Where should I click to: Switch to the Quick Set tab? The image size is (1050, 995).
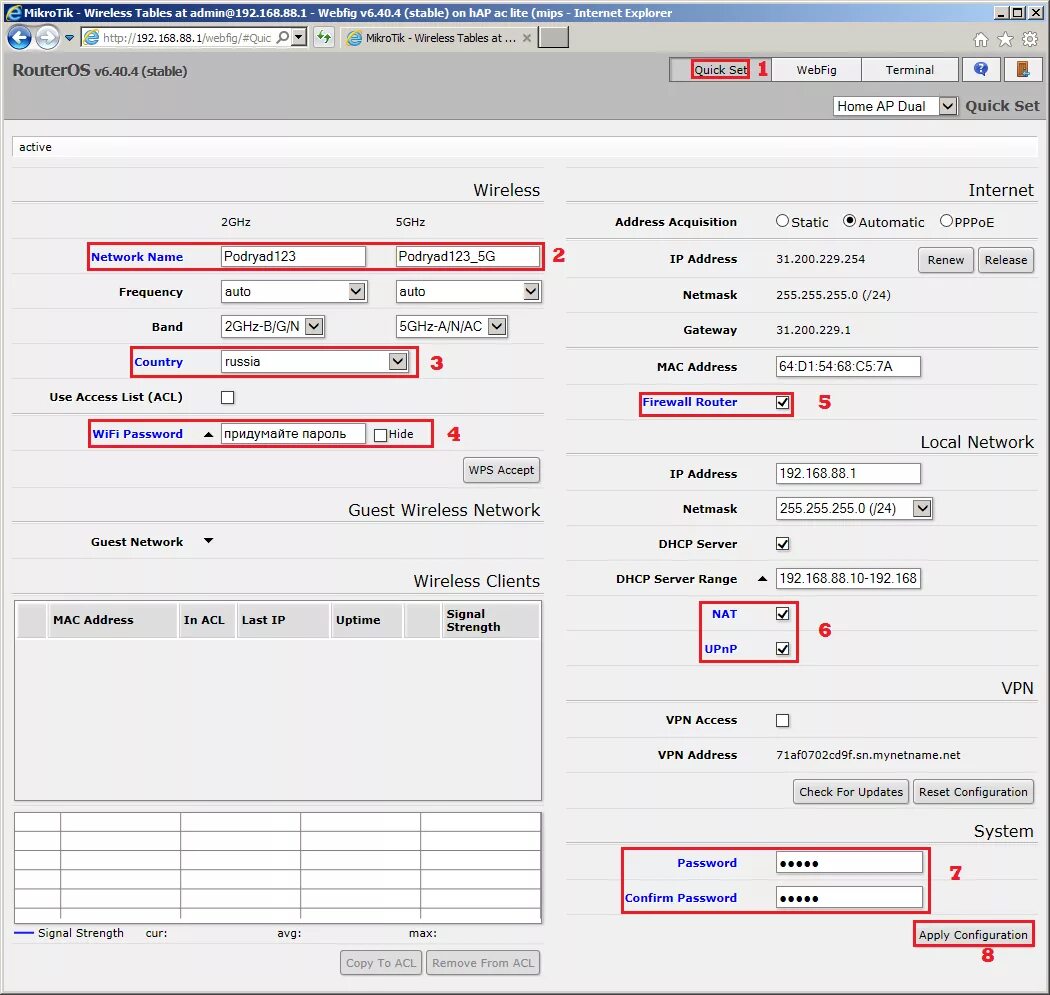[721, 70]
